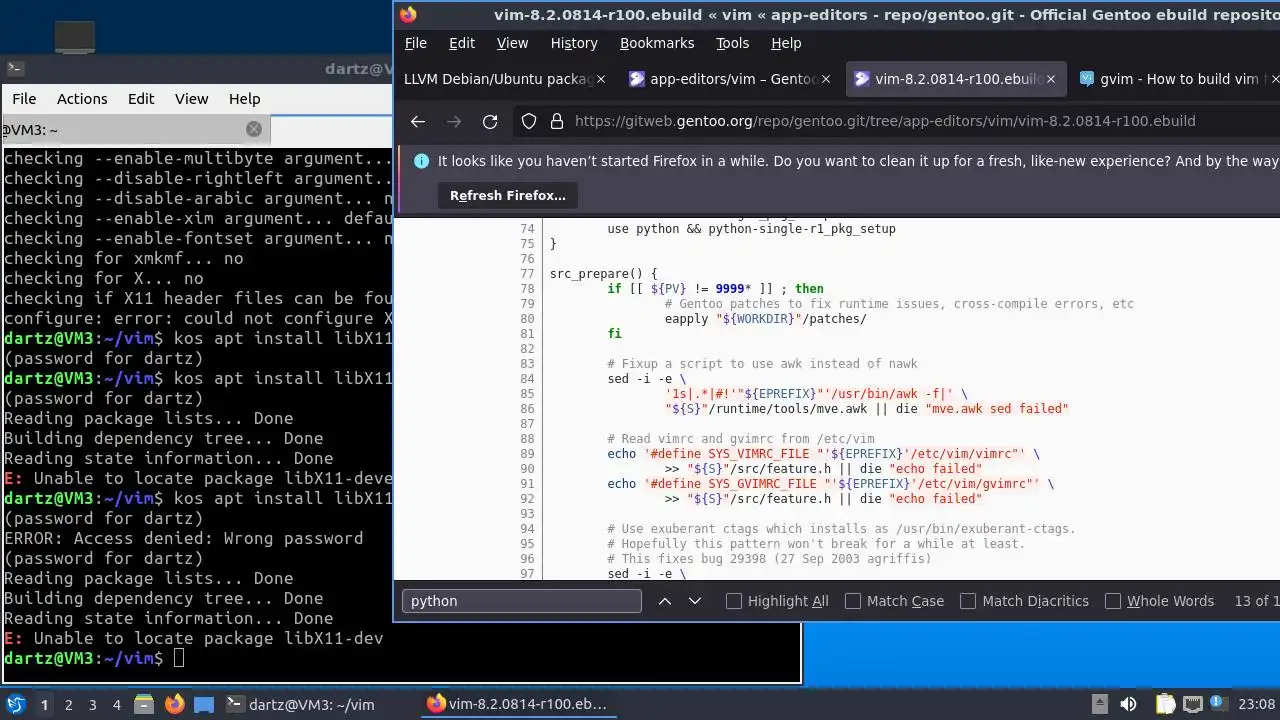Viewport: 1280px width, 720px height.
Task: Click the clock showing 23:08
Action: point(1257,704)
